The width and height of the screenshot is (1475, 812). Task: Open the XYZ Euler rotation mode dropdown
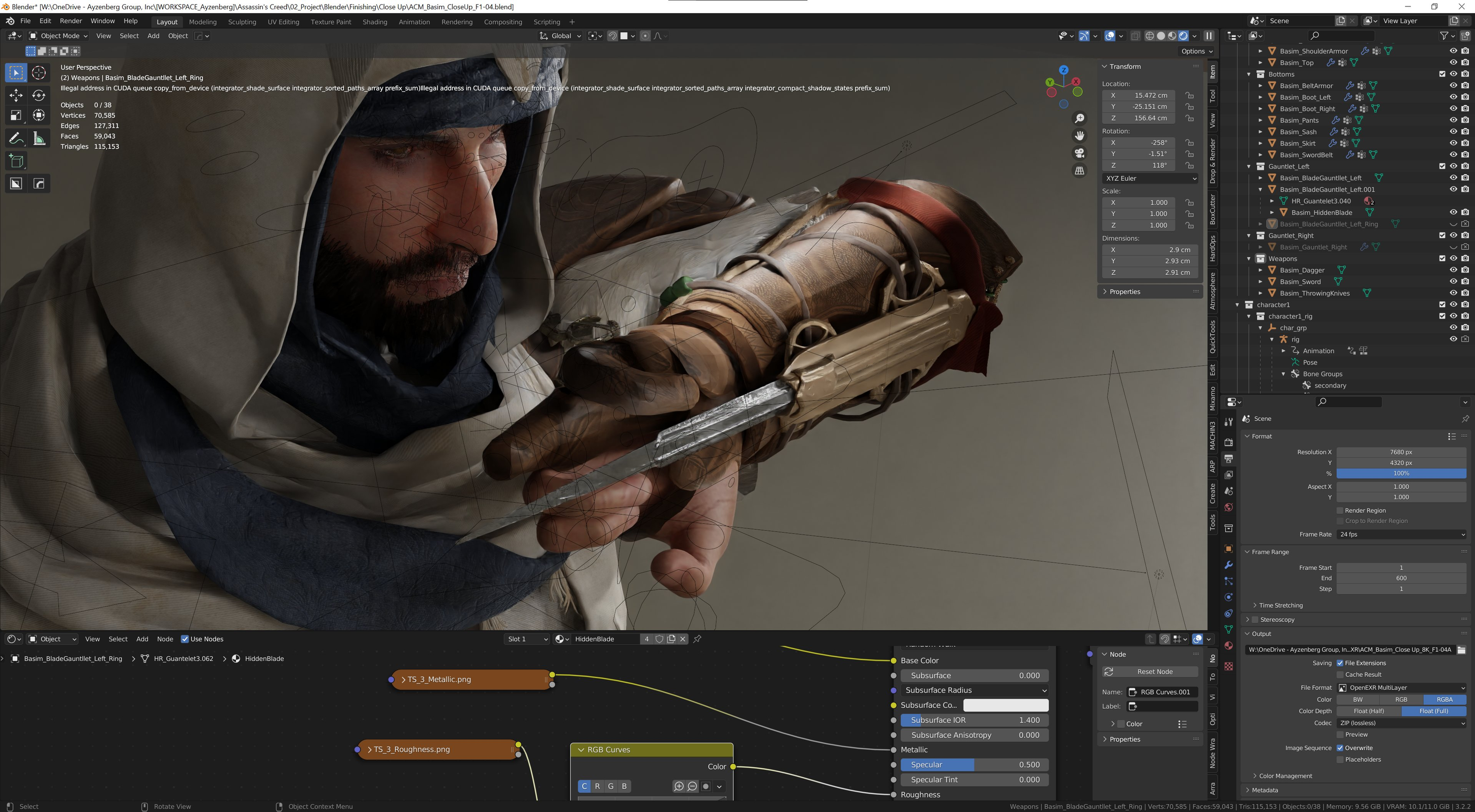point(1150,178)
